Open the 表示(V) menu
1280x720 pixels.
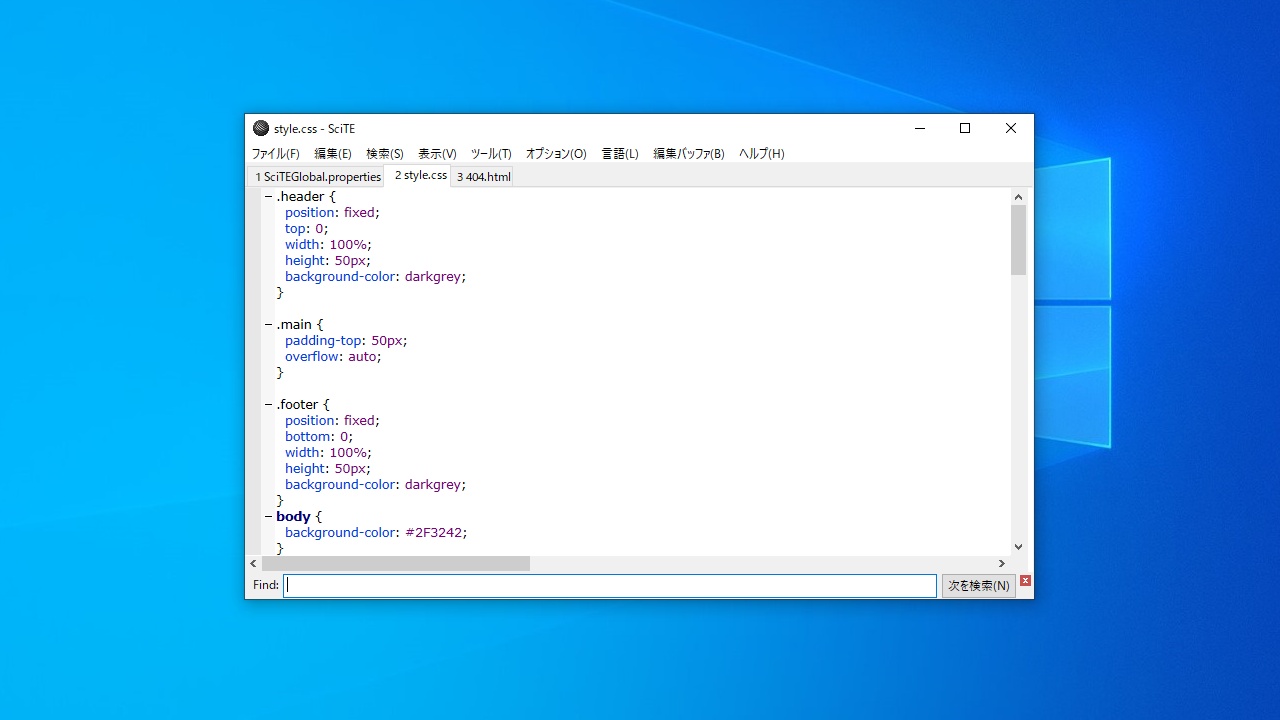437,154
